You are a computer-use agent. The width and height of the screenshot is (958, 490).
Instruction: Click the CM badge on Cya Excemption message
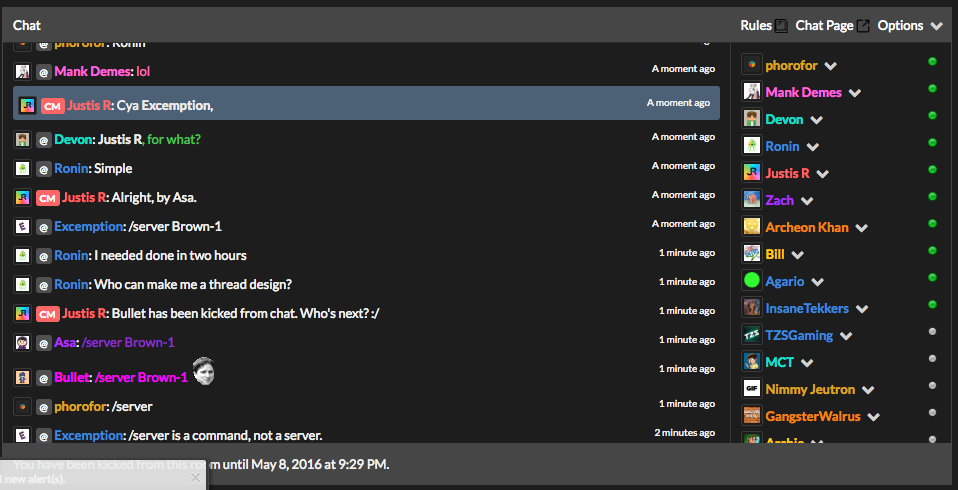coord(53,106)
